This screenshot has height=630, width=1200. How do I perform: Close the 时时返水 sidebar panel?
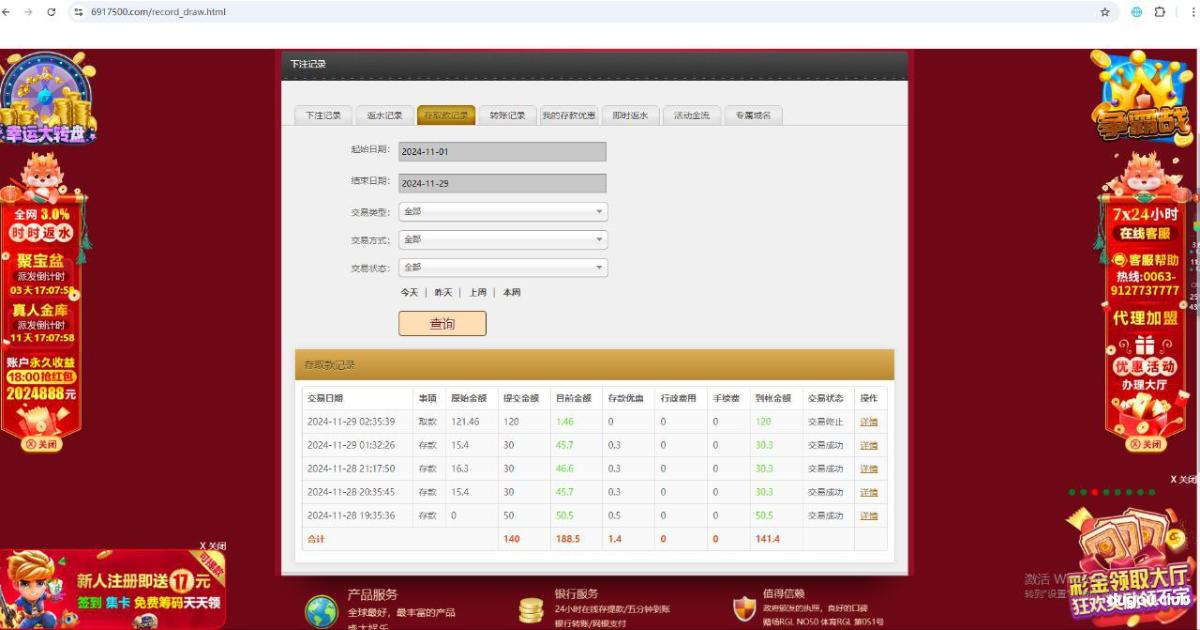40,443
